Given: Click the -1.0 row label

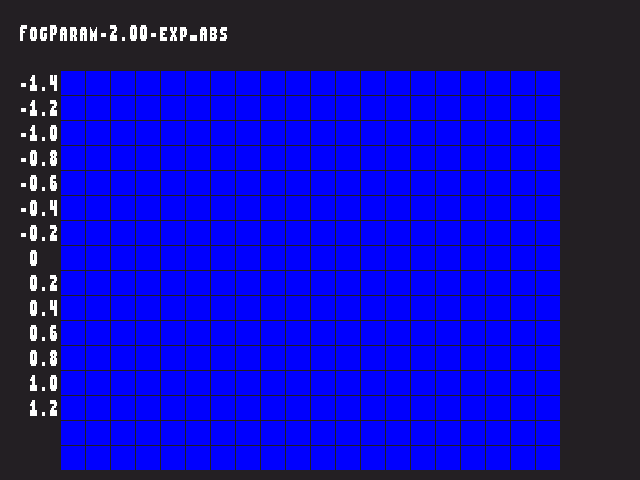Looking at the screenshot, I should [39, 134].
